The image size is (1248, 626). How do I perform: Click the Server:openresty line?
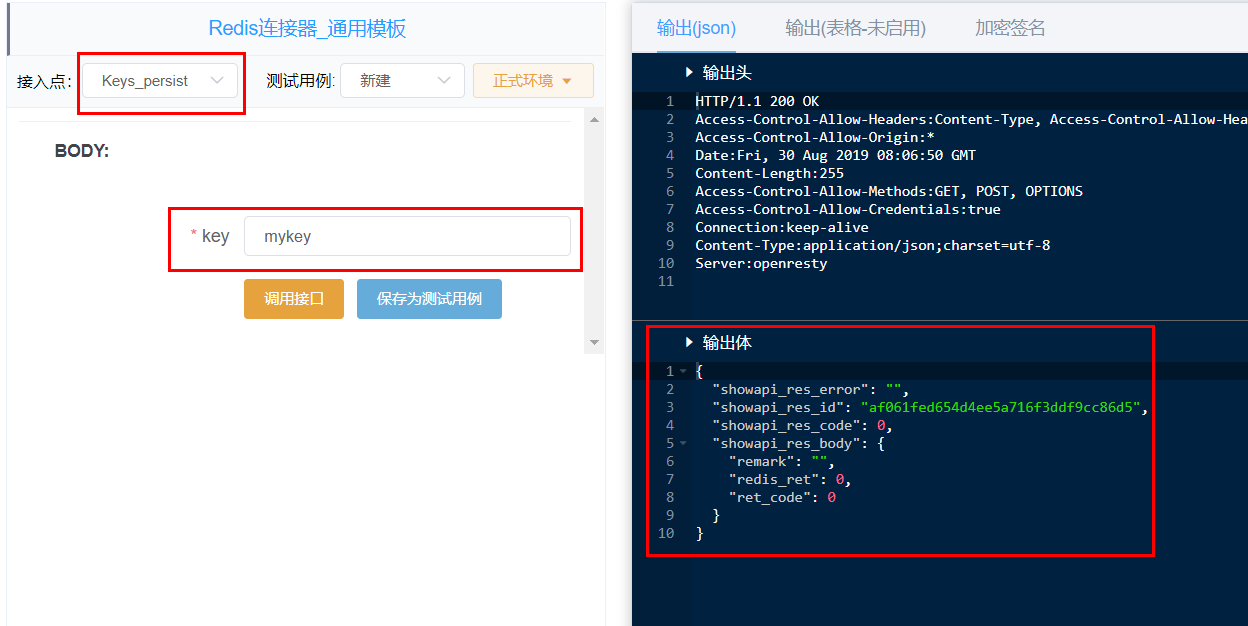[x=761, y=263]
